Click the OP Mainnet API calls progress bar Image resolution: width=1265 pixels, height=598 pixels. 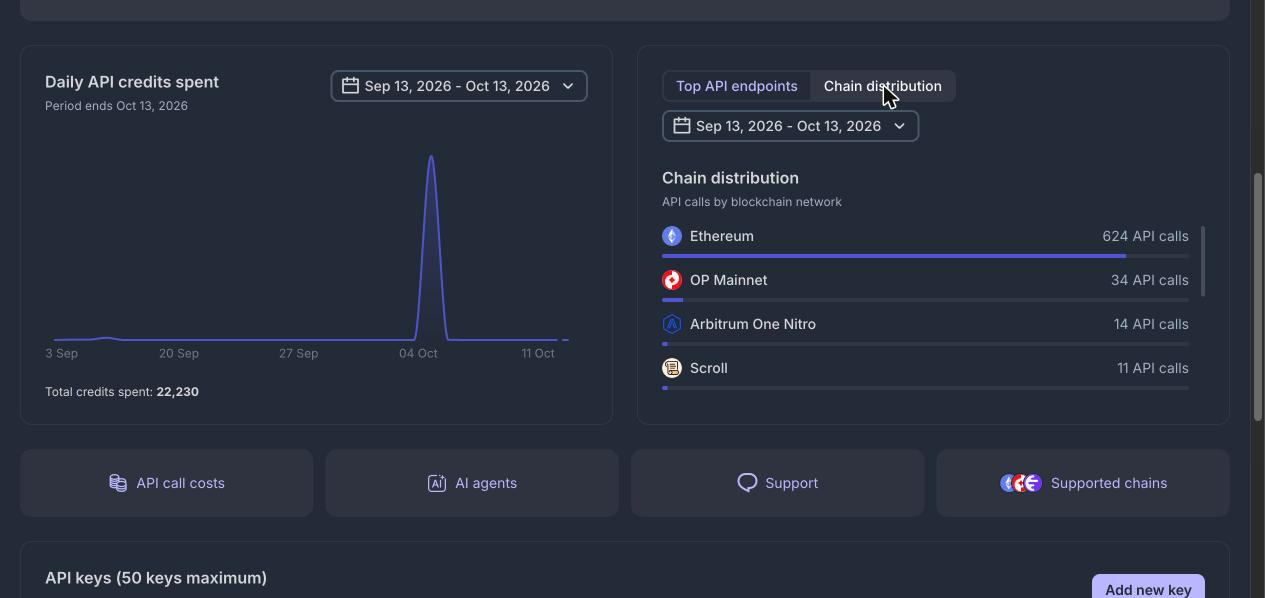tap(925, 300)
